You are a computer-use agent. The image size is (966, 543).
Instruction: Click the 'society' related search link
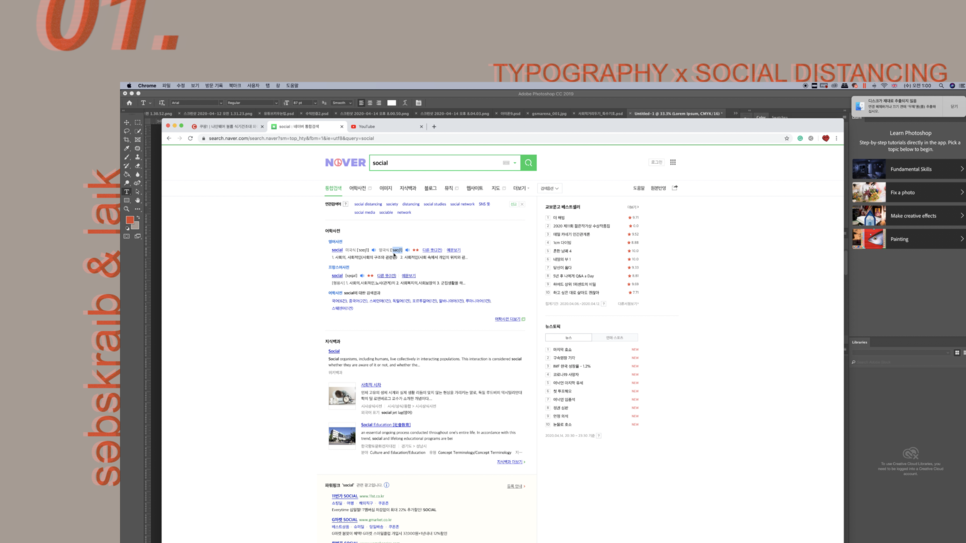[392, 204]
